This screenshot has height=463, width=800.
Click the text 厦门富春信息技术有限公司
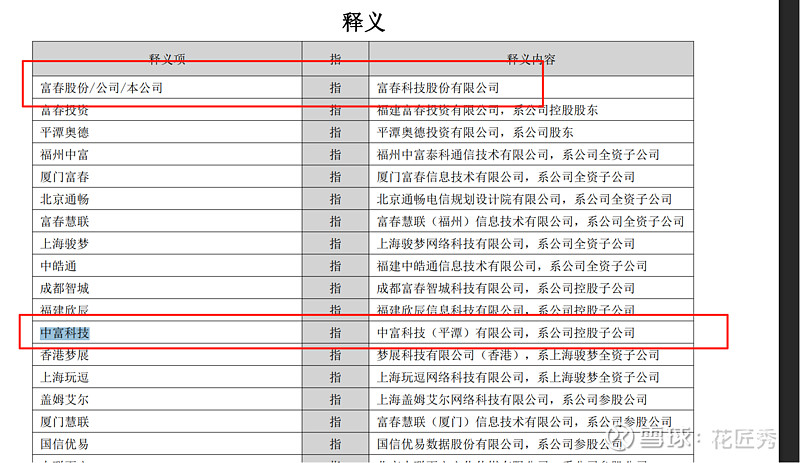[x=451, y=177]
